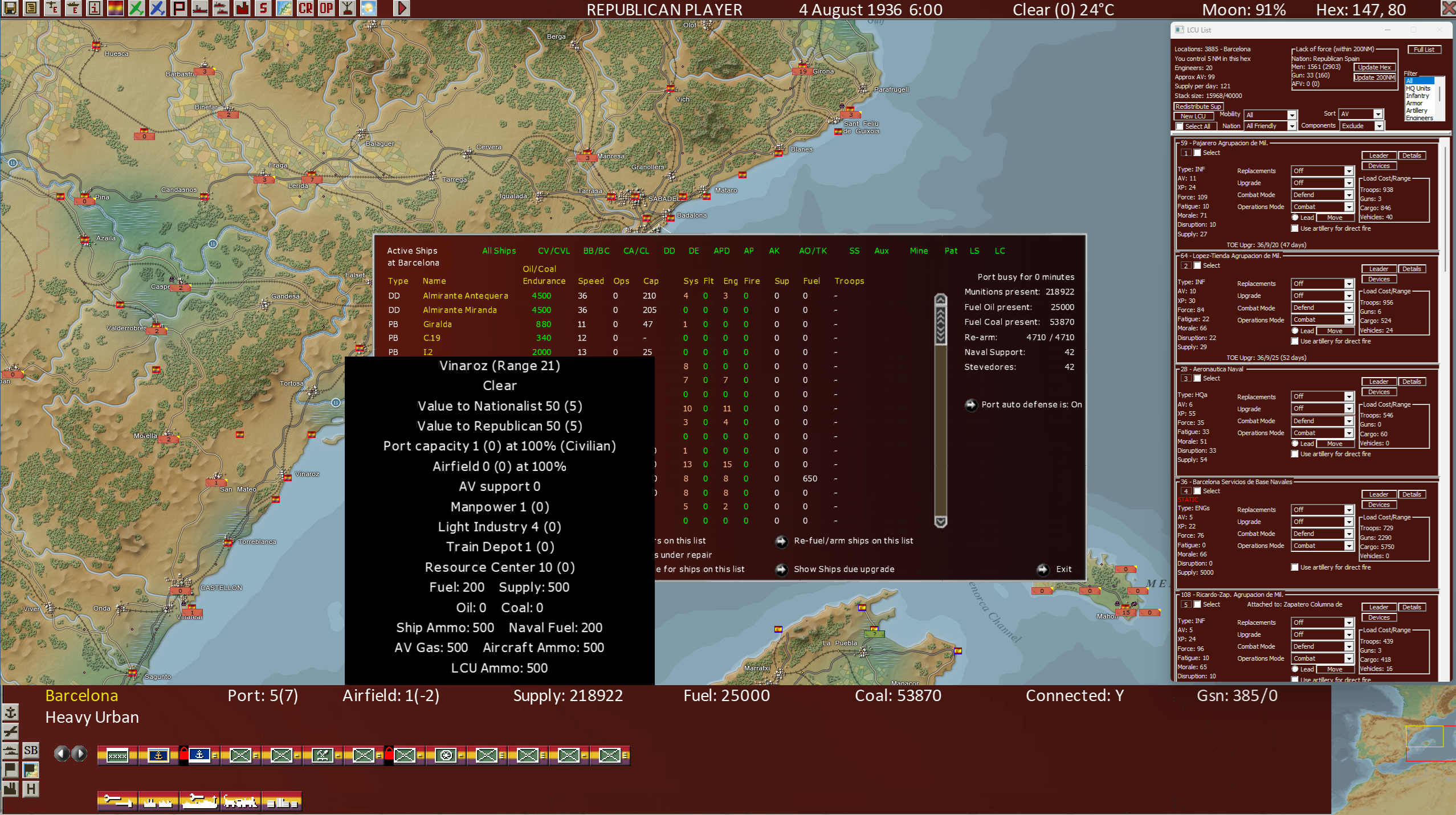The width and height of the screenshot is (1456, 815).
Task: Open the Sort AV dropdown
Action: pos(1378,114)
